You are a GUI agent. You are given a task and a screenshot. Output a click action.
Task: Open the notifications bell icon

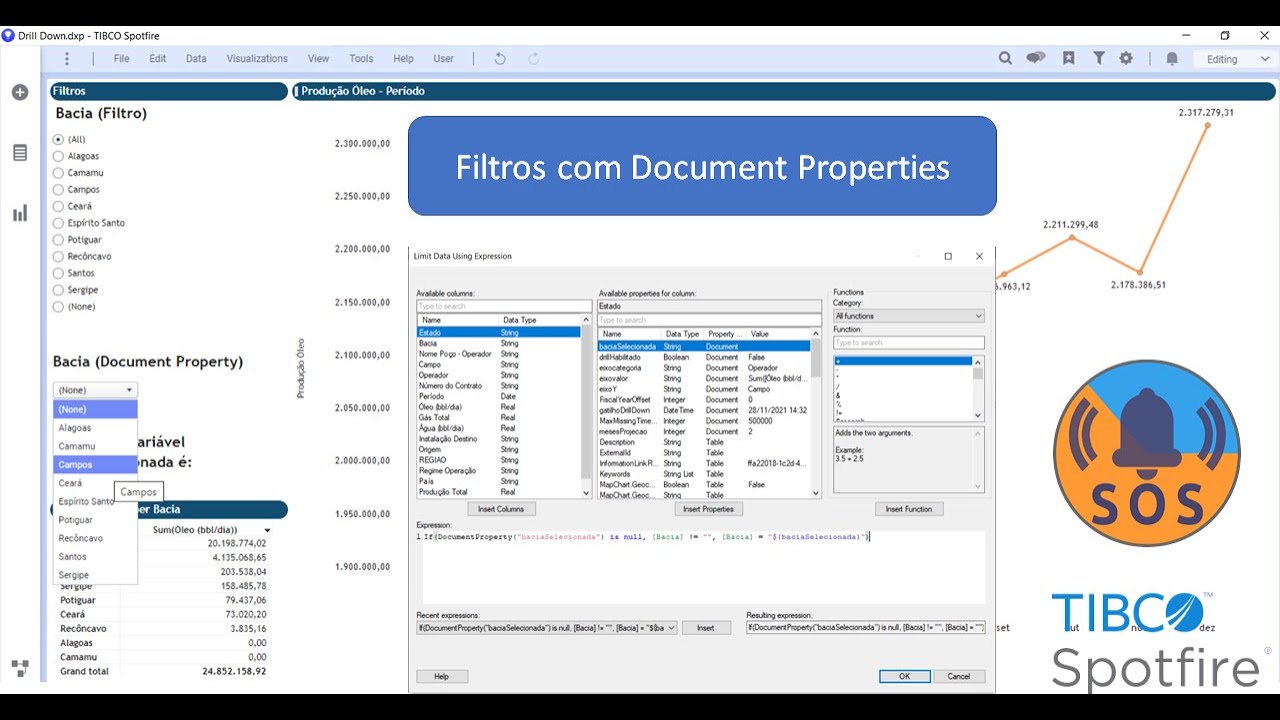click(1172, 59)
